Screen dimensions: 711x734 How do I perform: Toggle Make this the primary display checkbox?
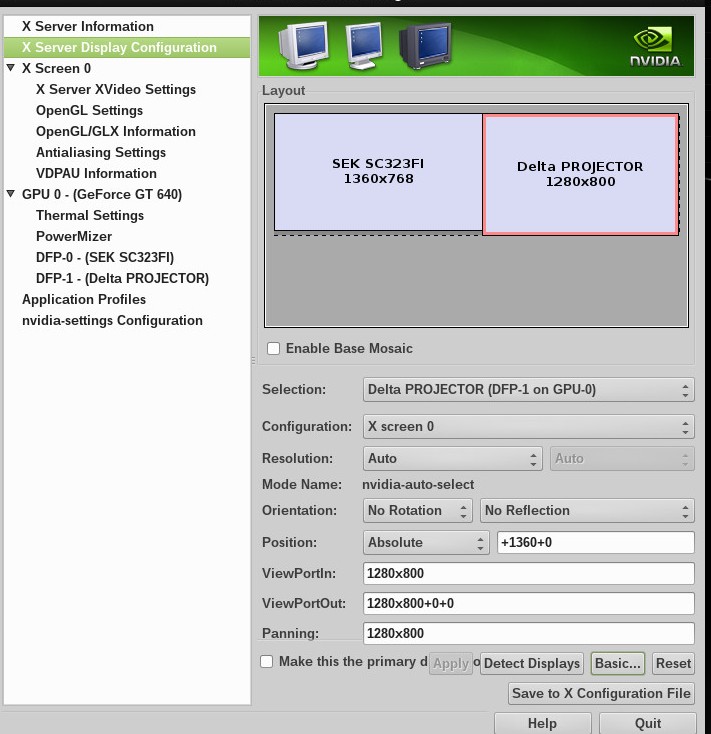point(267,661)
